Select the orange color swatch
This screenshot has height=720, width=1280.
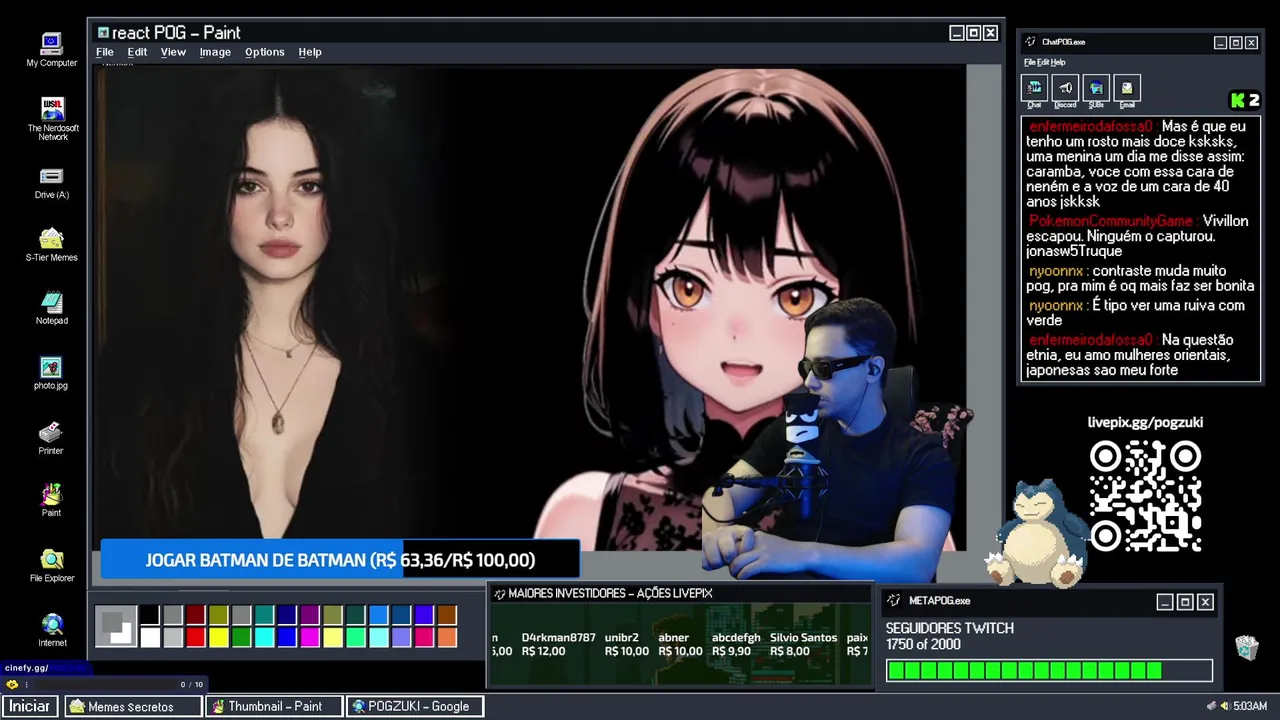447,637
